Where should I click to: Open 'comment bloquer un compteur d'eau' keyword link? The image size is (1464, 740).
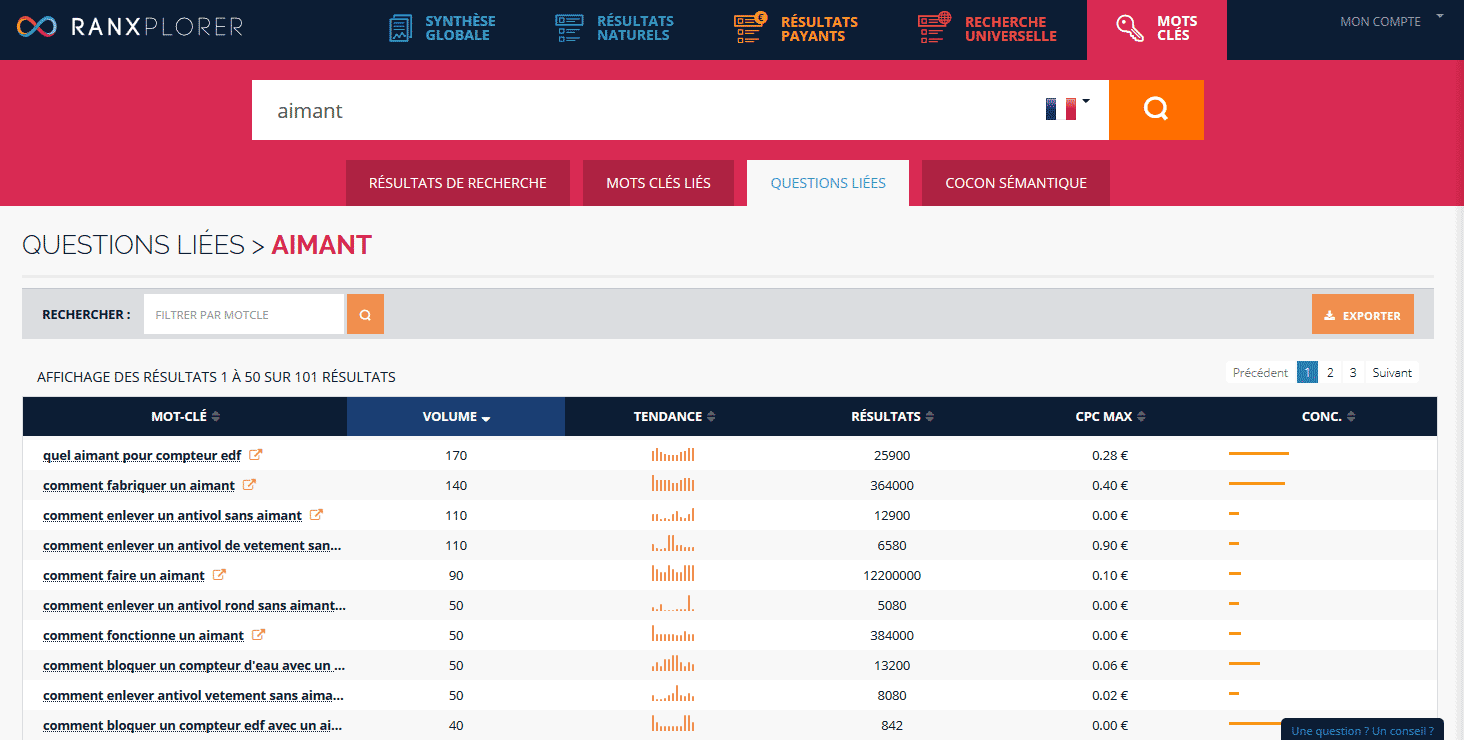[194, 665]
